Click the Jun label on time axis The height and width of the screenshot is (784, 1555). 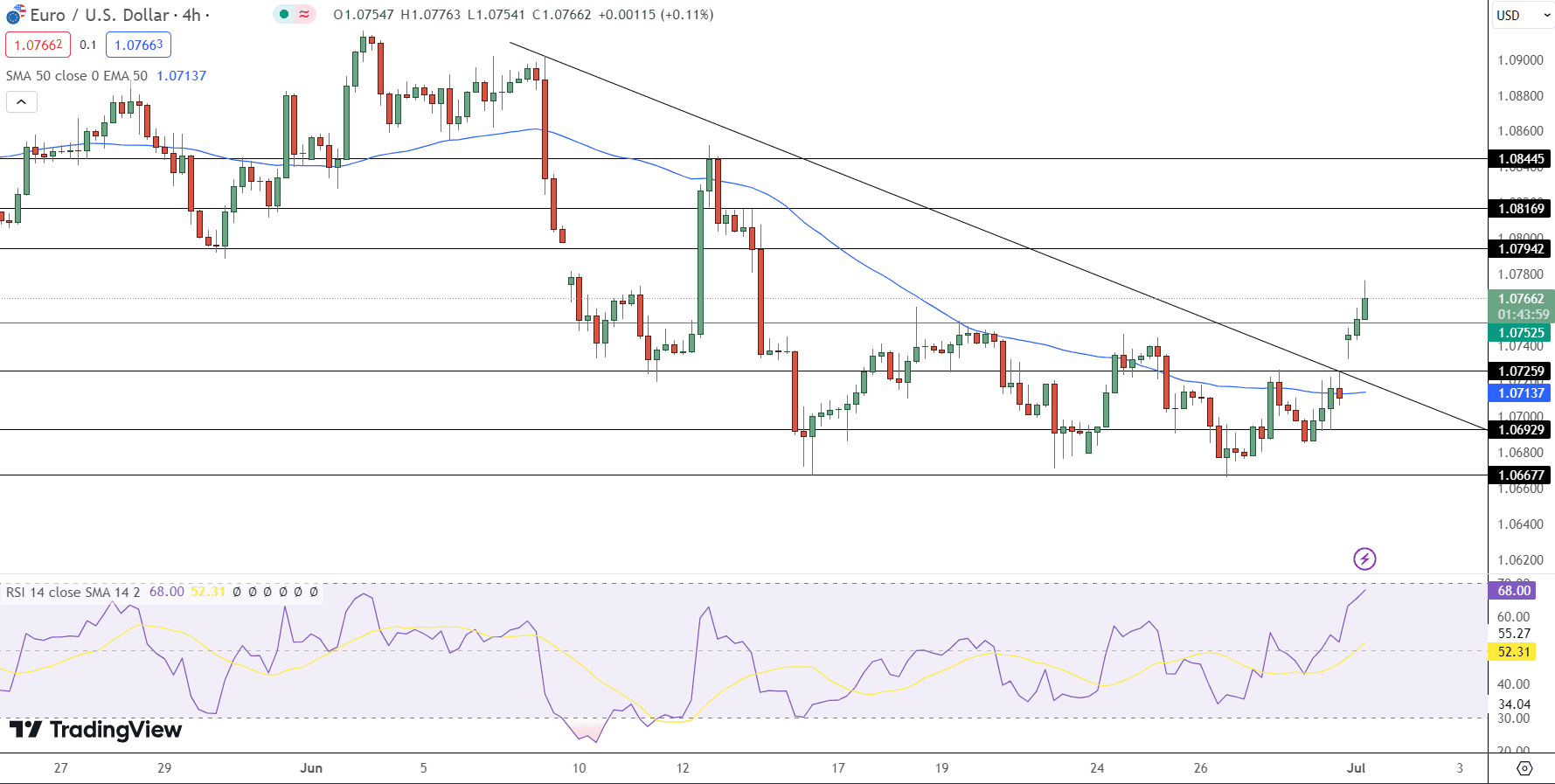tap(311, 768)
